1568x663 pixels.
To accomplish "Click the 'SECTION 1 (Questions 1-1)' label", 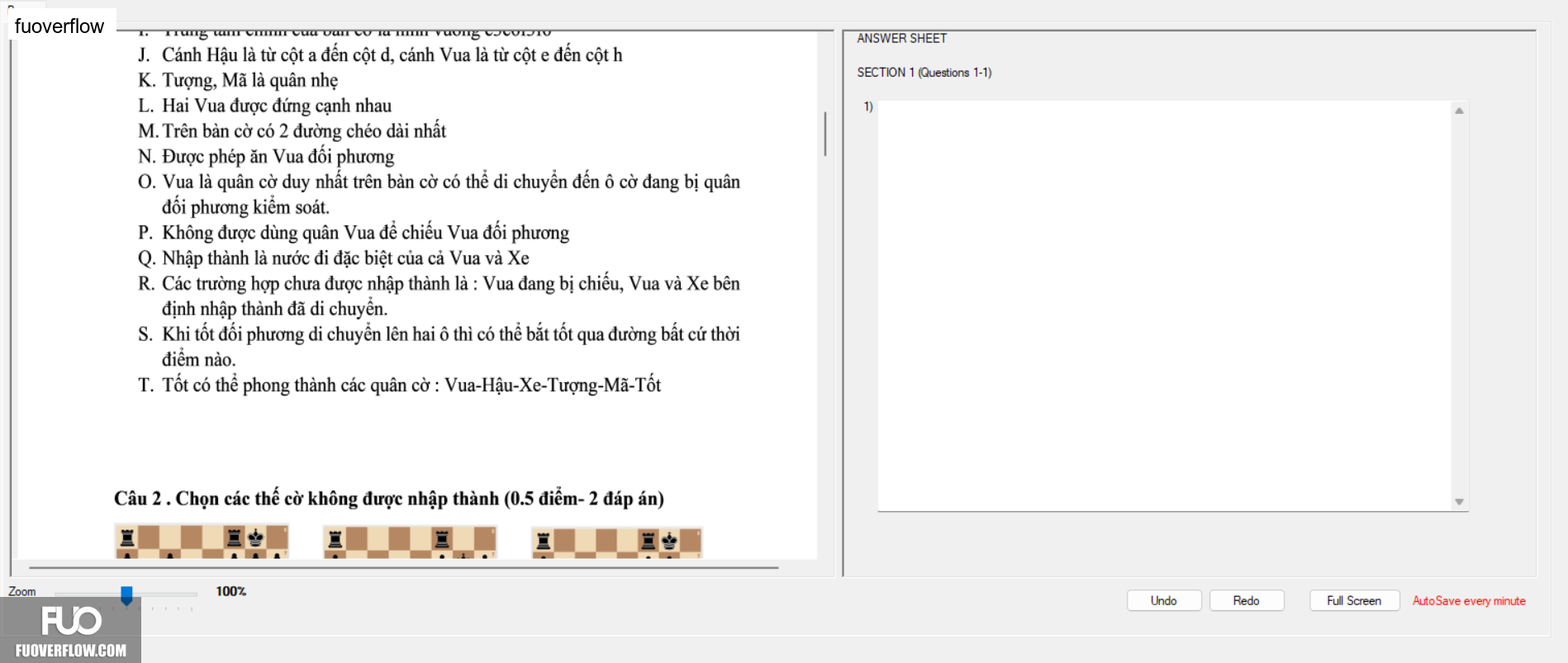I will (924, 73).
